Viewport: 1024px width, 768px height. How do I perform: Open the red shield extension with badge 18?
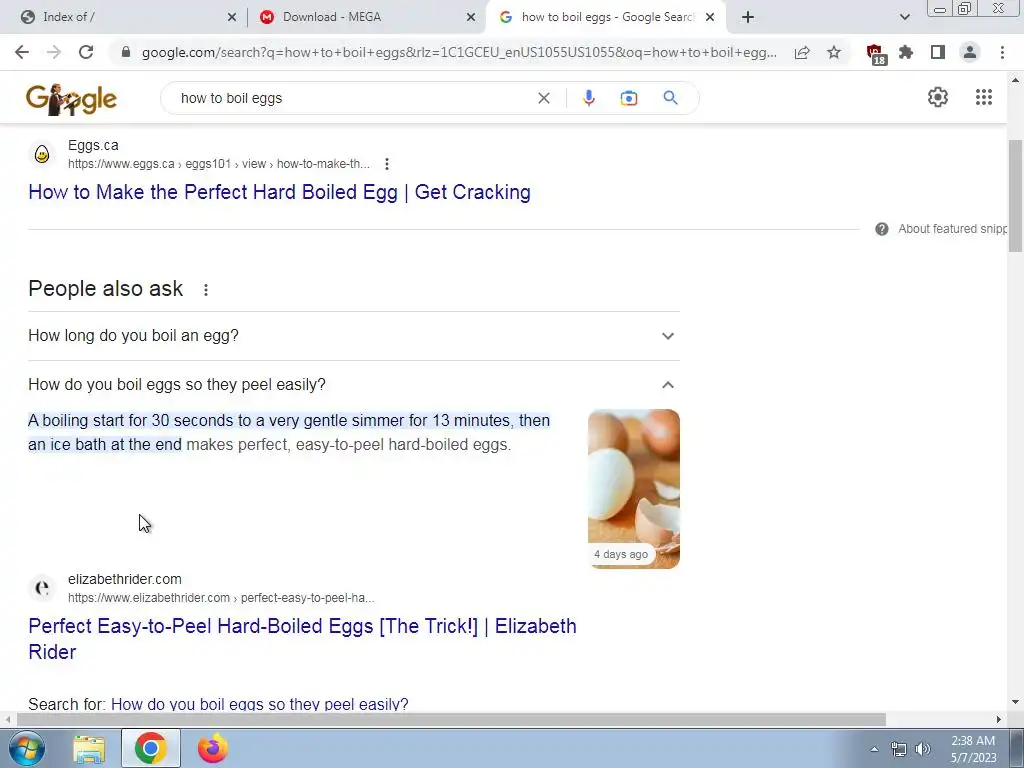[875, 54]
